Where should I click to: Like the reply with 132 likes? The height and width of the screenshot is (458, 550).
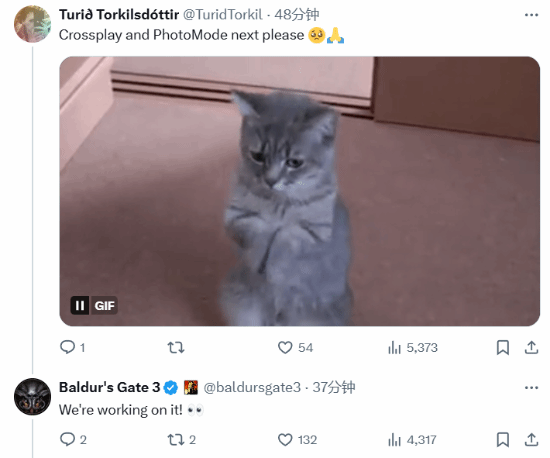297,439
